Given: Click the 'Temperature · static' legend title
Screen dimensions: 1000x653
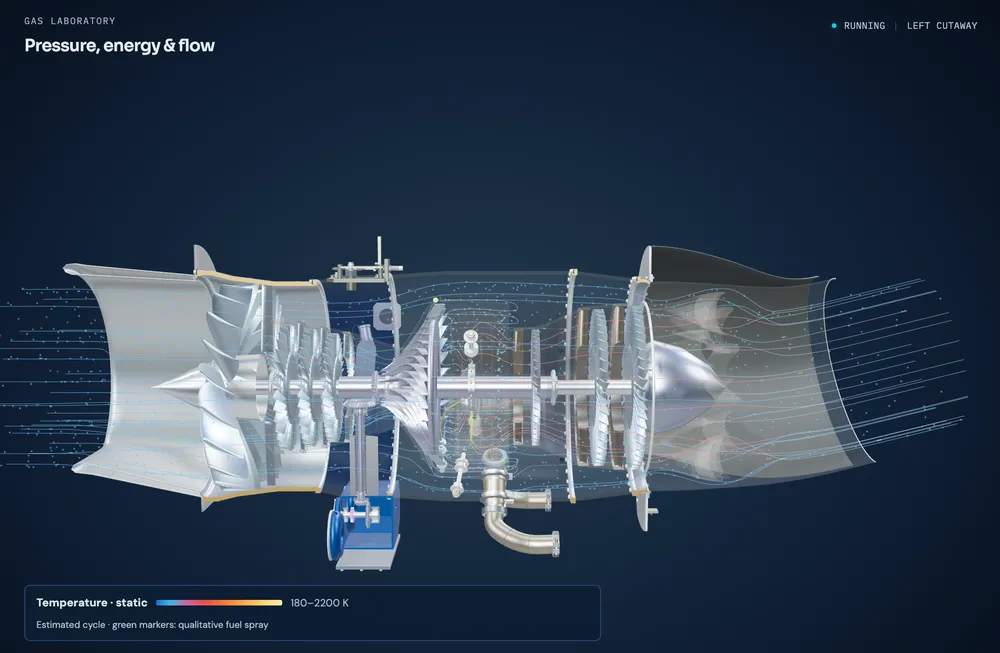Looking at the screenshot, I should 92,603.
